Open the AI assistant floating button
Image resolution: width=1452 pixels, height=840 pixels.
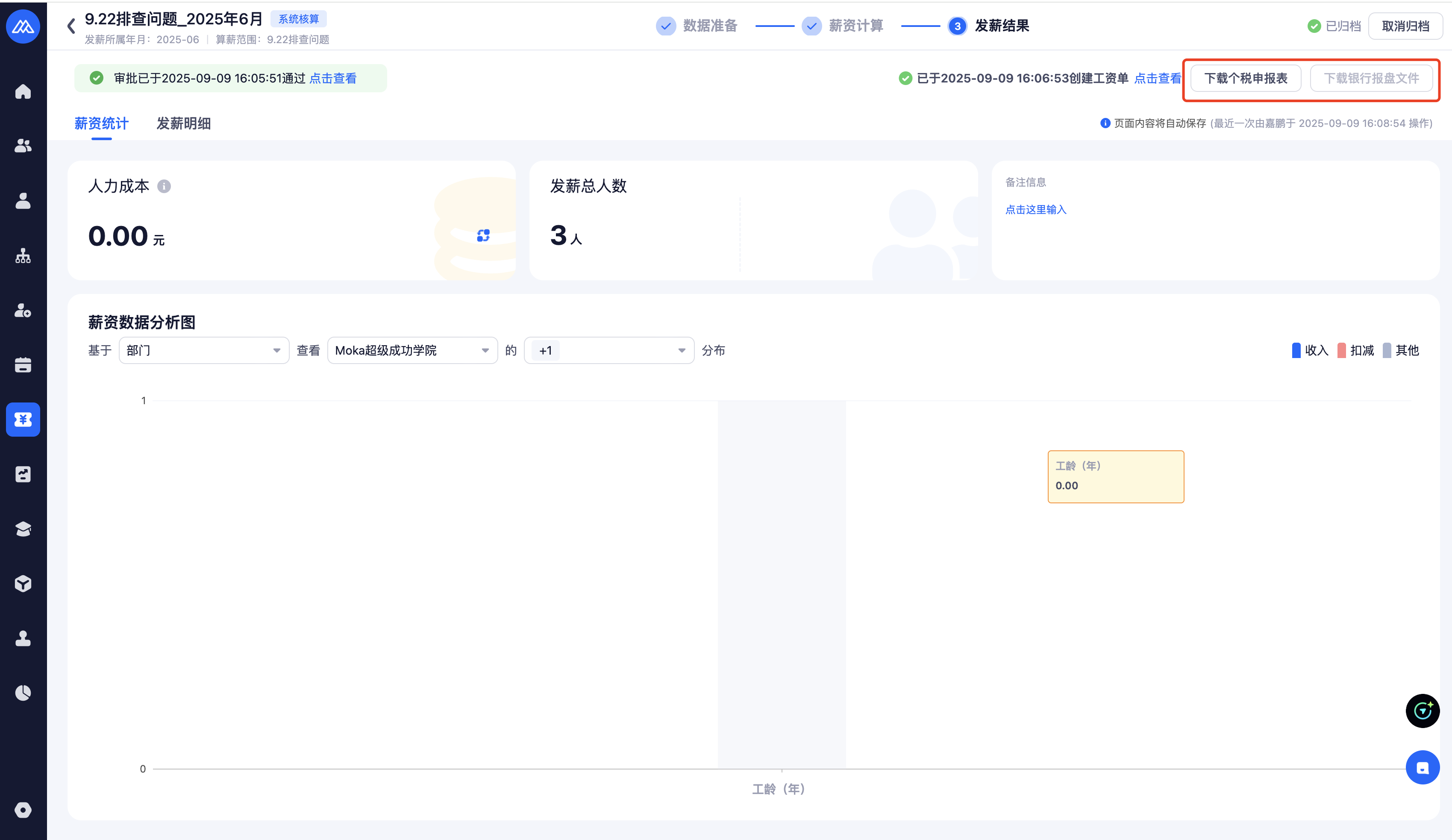pyautogui.click(x=1422, y=711)
